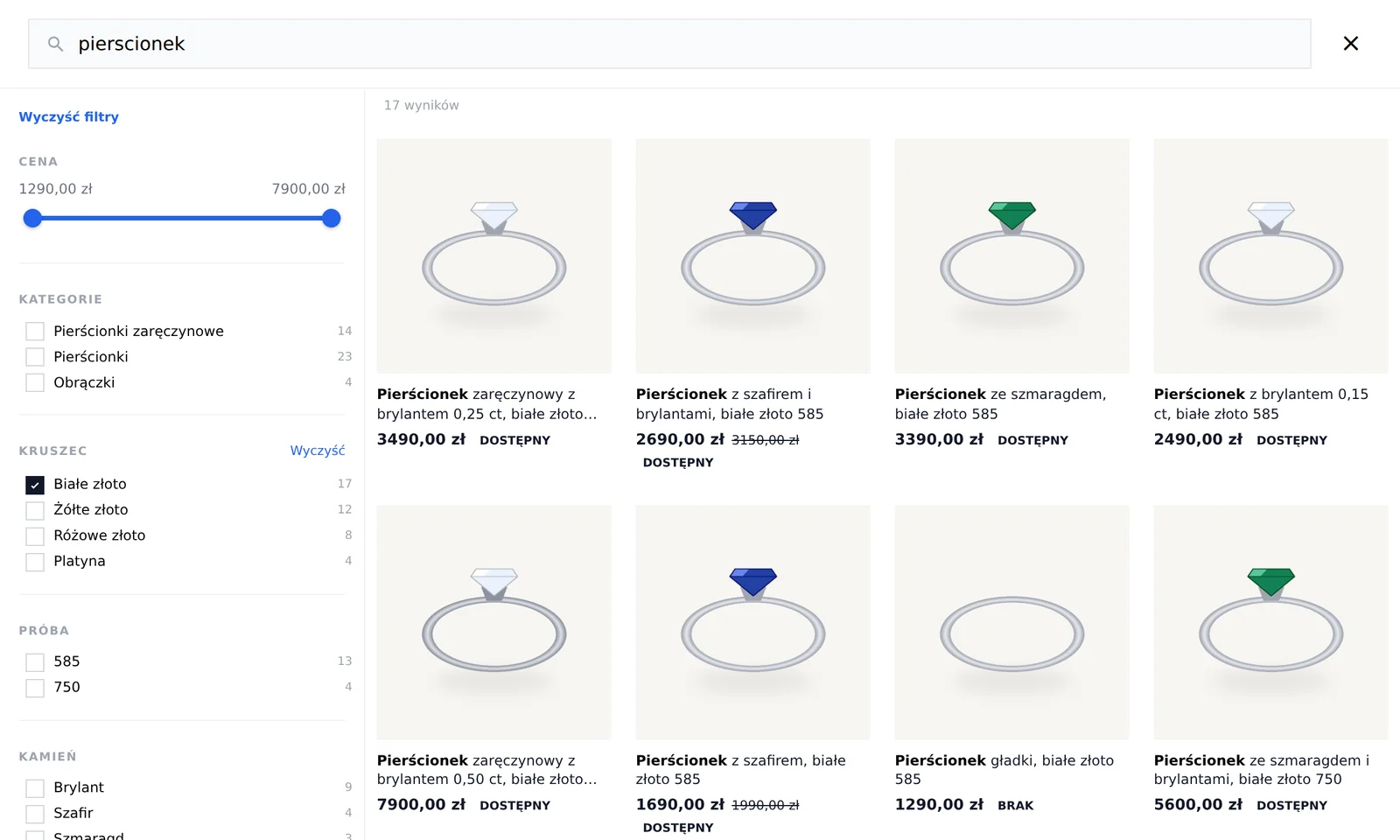Image resolution: width=1400 pixels, height=840 pixels.
Task: Filter by próba 750
Action: (x=35, y=688)
